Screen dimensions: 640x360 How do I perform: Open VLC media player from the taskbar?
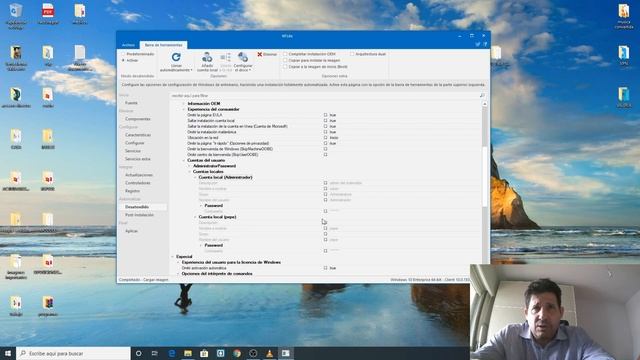point(269,353)
